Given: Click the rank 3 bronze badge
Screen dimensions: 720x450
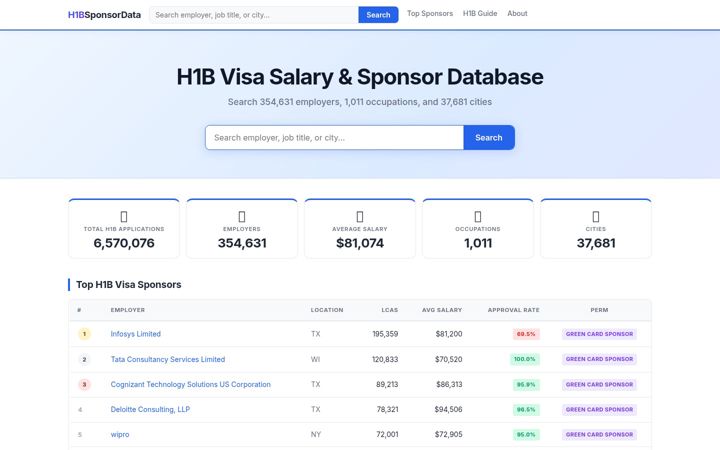Looking at the screenshot, I should click(84, 384).
